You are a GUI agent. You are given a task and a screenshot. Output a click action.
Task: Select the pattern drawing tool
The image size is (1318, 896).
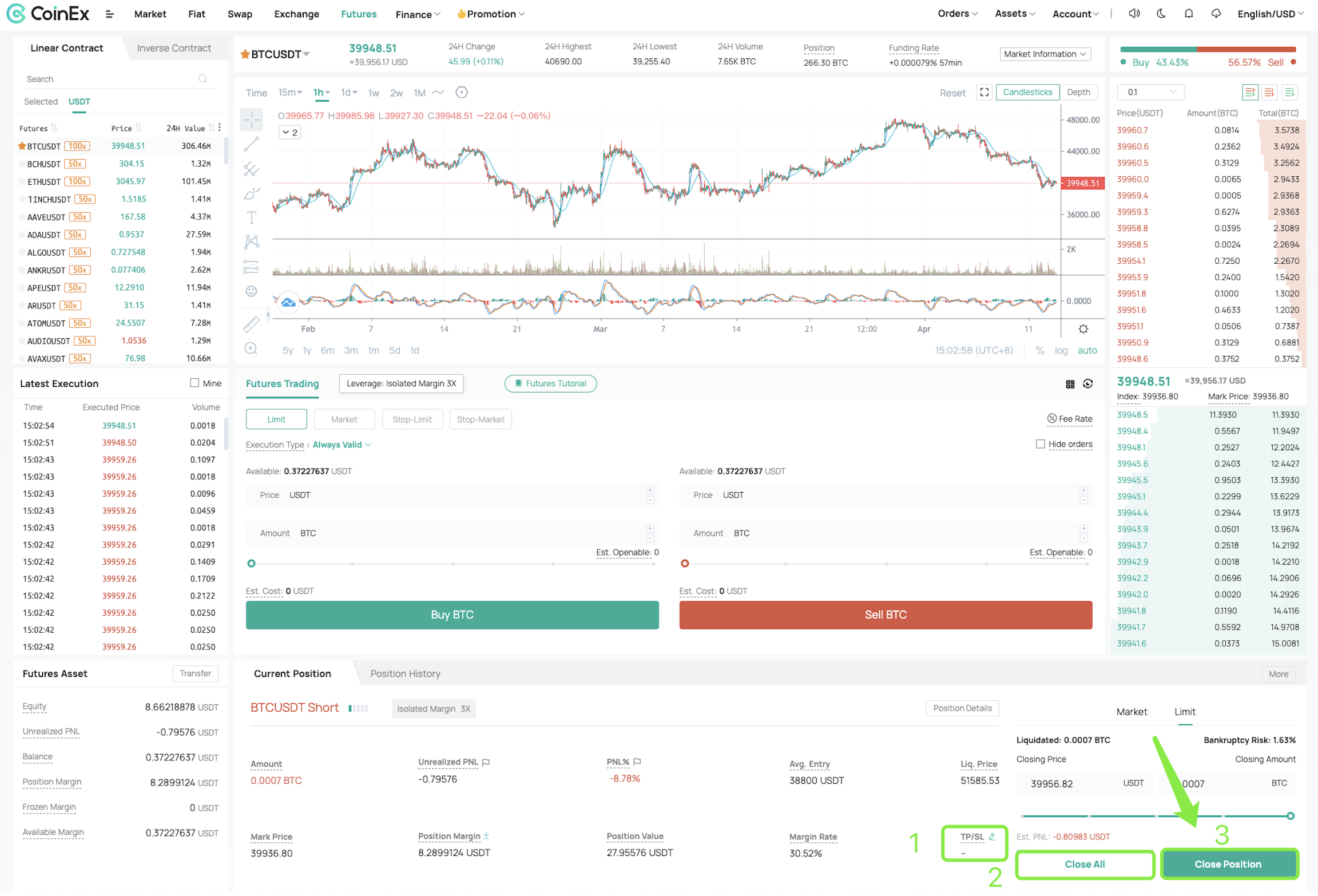click(x=251, y=242)
